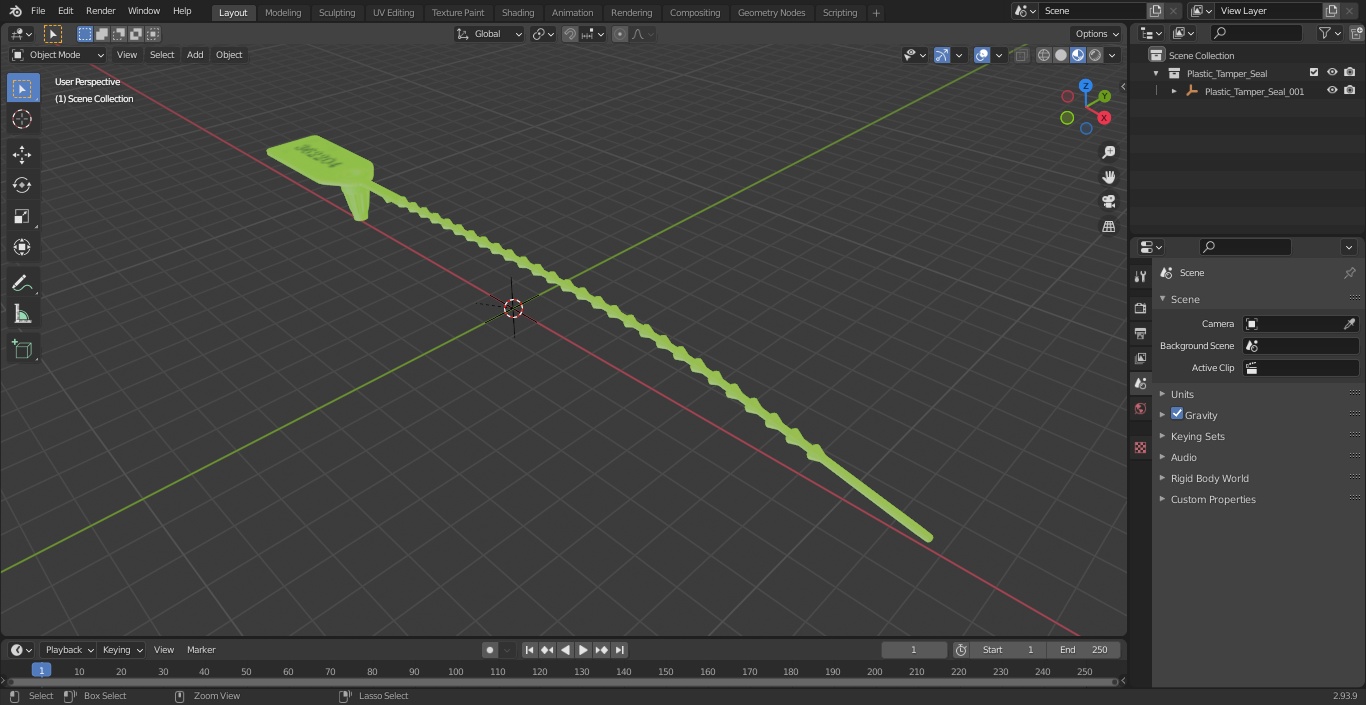Play the animation forward
The height and width of the screenshot is (705, 1366).
point(583,650)
